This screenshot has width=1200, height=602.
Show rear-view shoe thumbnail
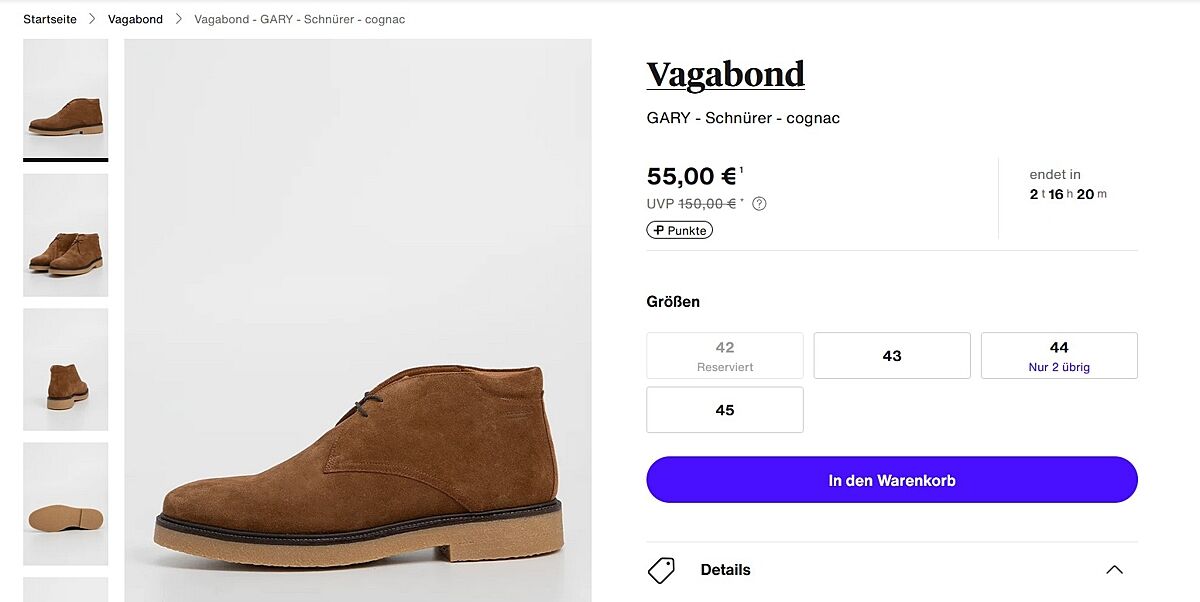[x=66, y=370]
